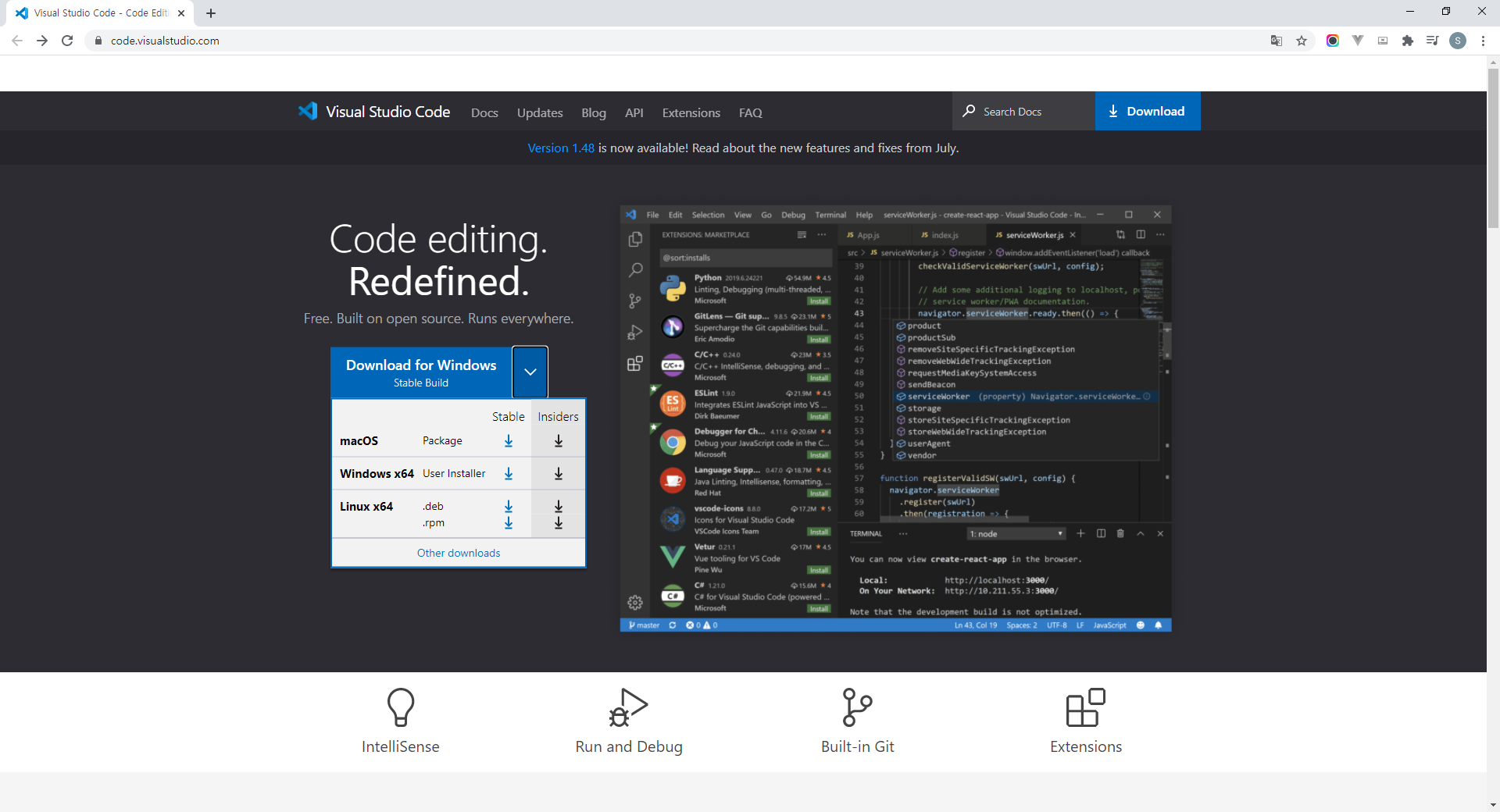Click the address bar URL

pos(165,41)
